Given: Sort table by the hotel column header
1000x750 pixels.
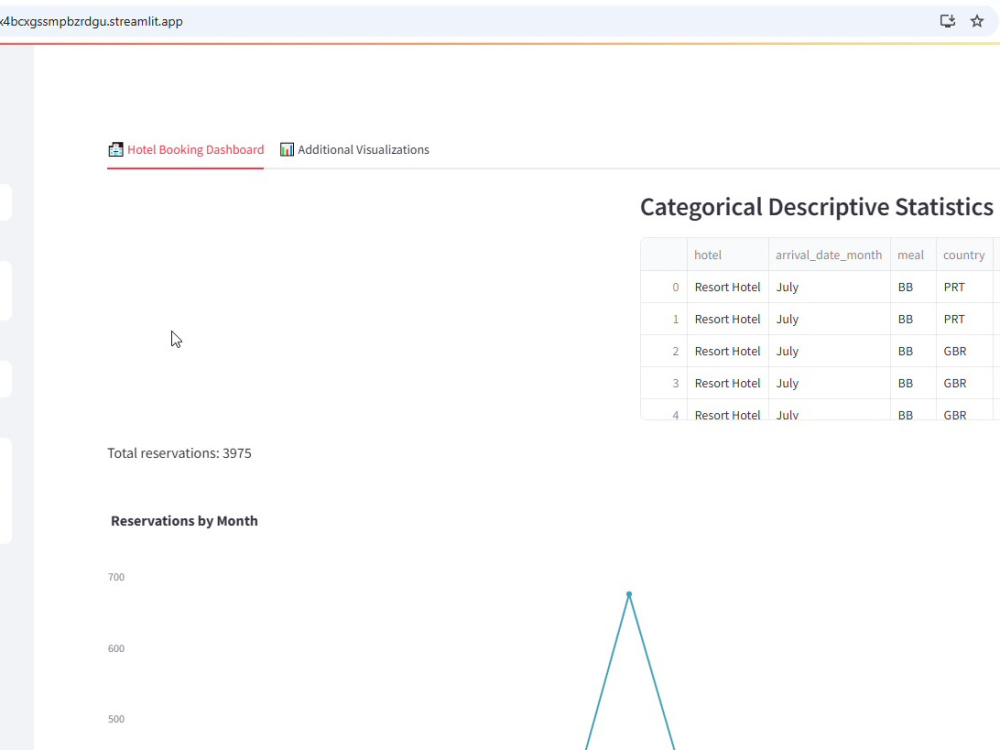Looking at the screenshot, I should click(728, 255).
